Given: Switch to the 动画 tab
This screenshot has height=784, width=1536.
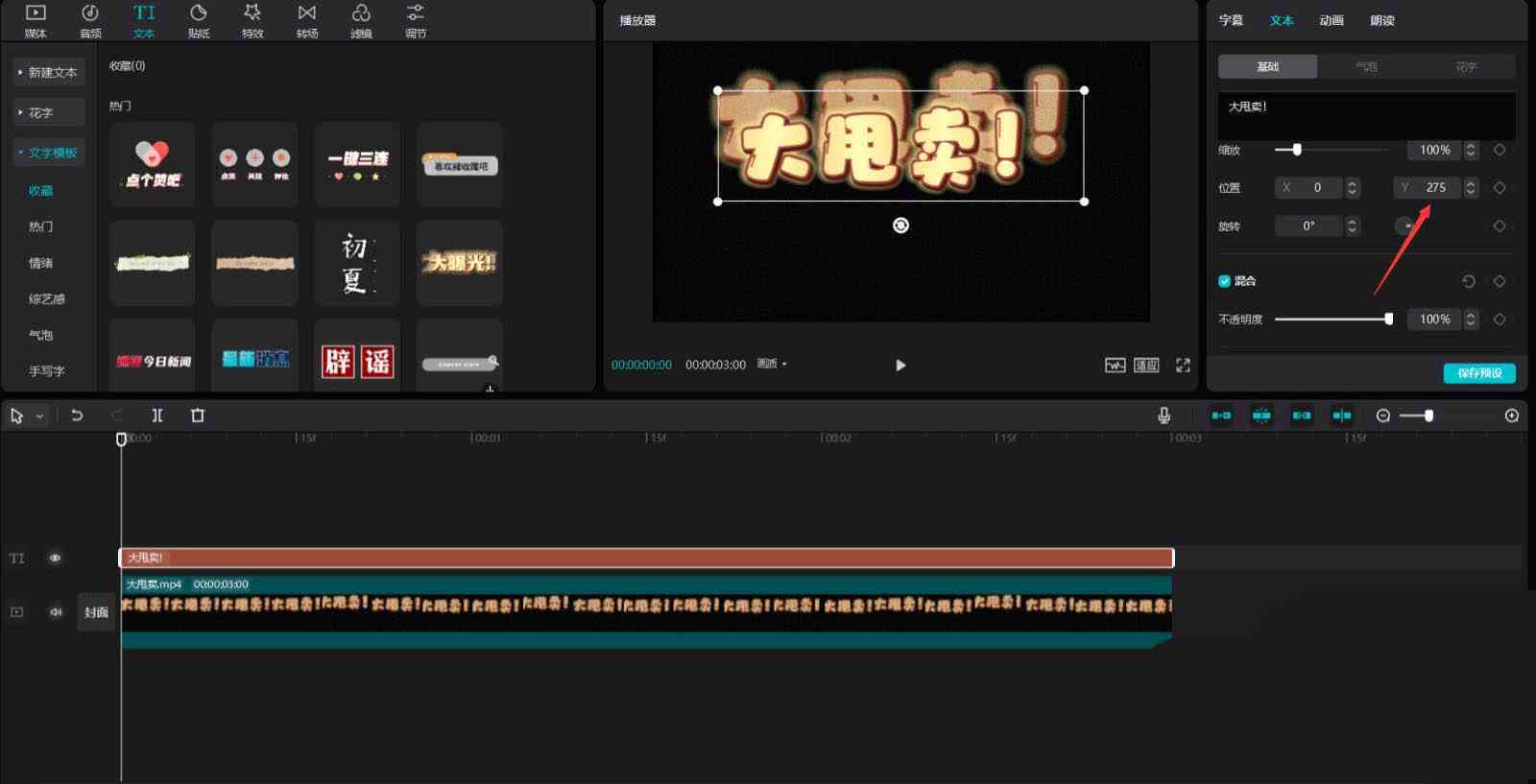Looking at the screenshot, I should tap(1332, 20).
